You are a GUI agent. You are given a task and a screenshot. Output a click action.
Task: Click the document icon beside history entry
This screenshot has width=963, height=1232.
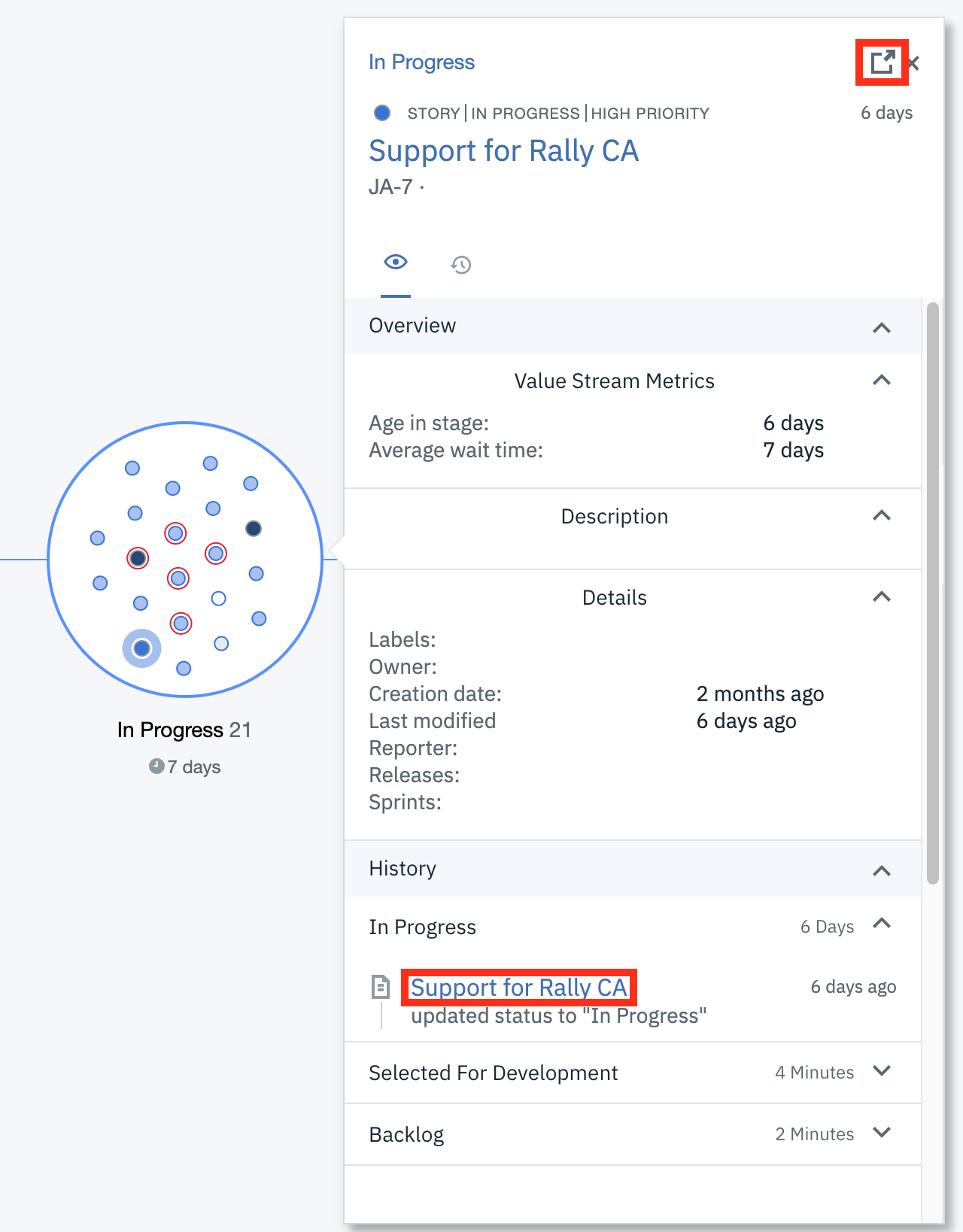point(381,987)
